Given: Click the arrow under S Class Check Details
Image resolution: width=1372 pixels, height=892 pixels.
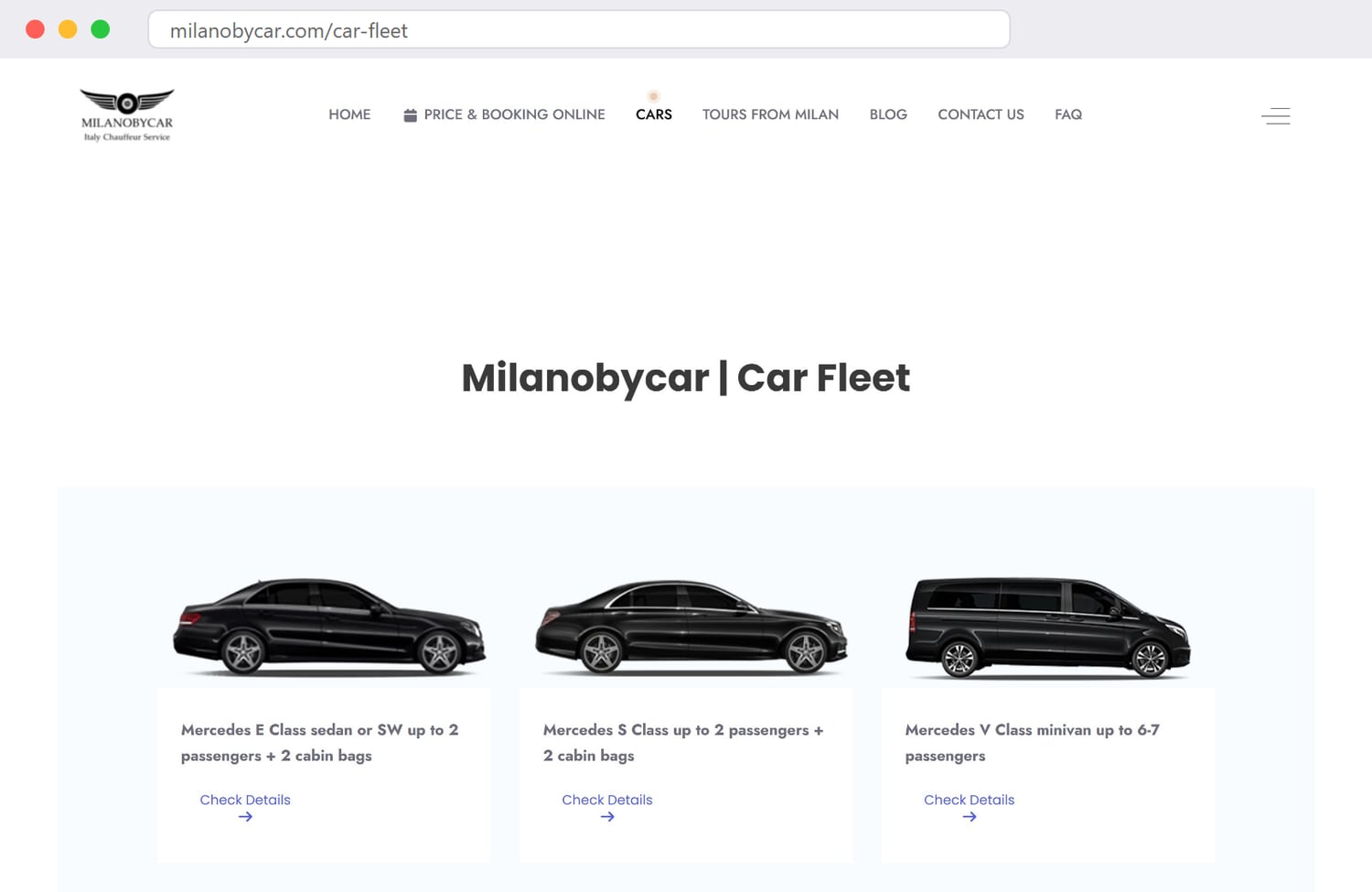Looking at the screenshot, I should click(607, 817).
